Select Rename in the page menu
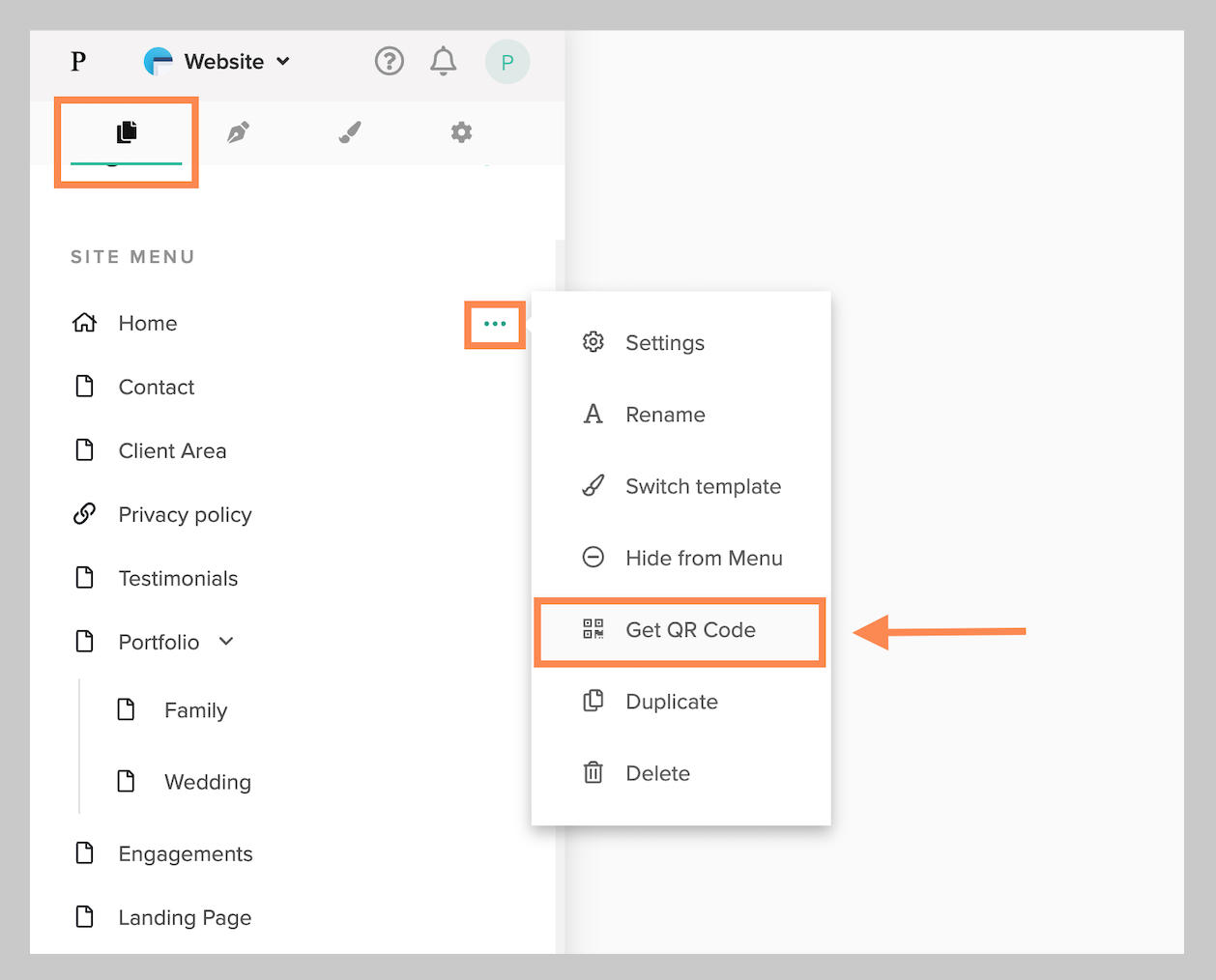 664,415
